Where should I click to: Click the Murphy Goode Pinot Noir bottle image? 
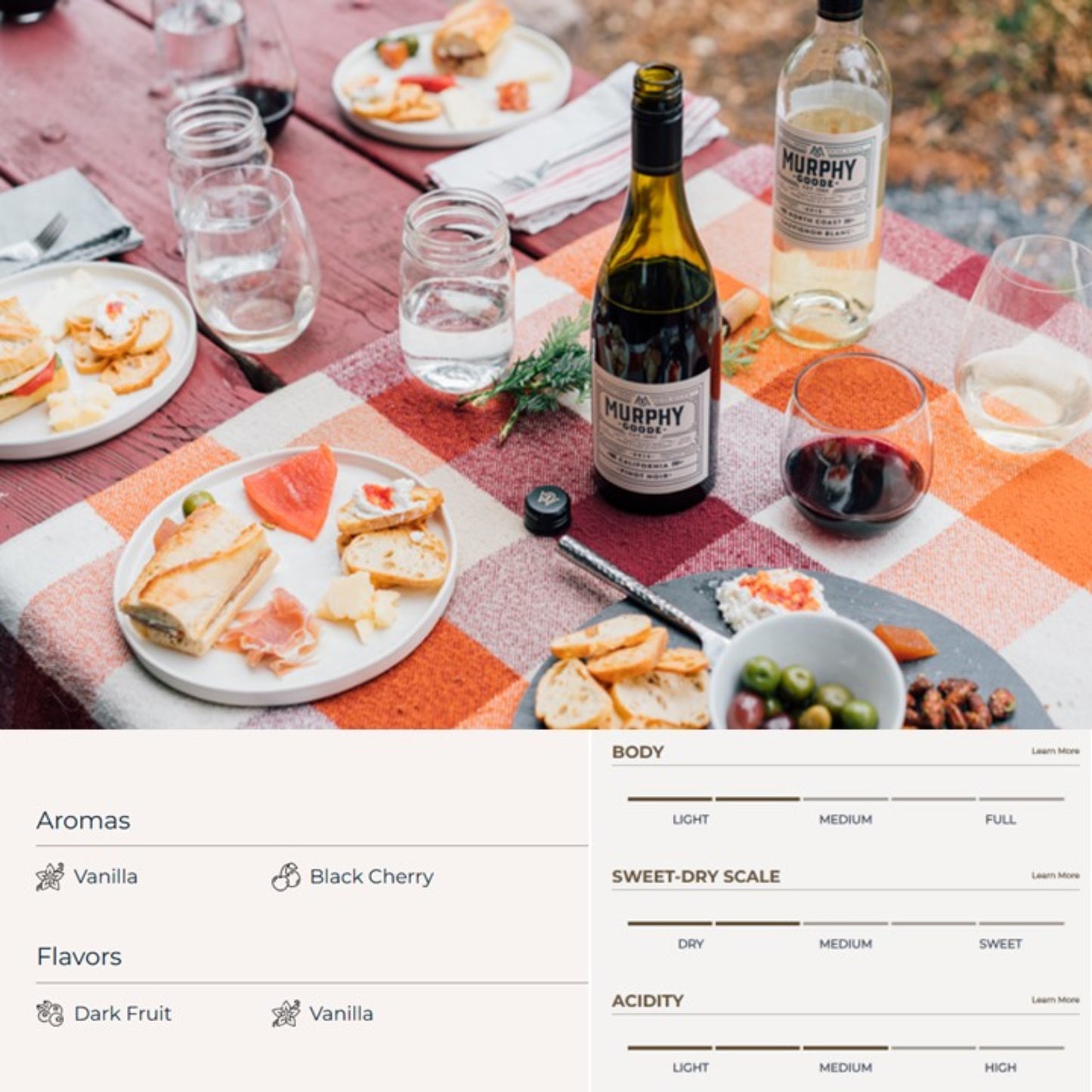click(x=656, y=291)
